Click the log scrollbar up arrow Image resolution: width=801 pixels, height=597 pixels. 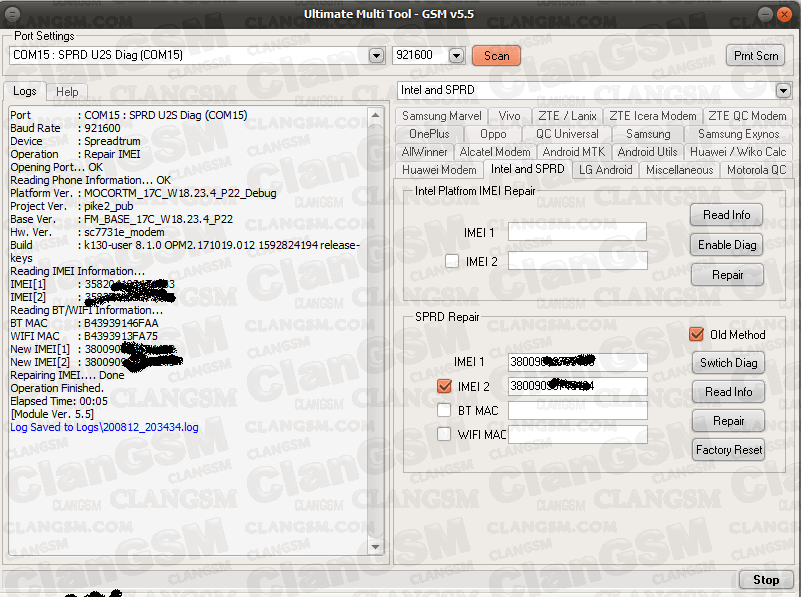[x=375, y=115]
